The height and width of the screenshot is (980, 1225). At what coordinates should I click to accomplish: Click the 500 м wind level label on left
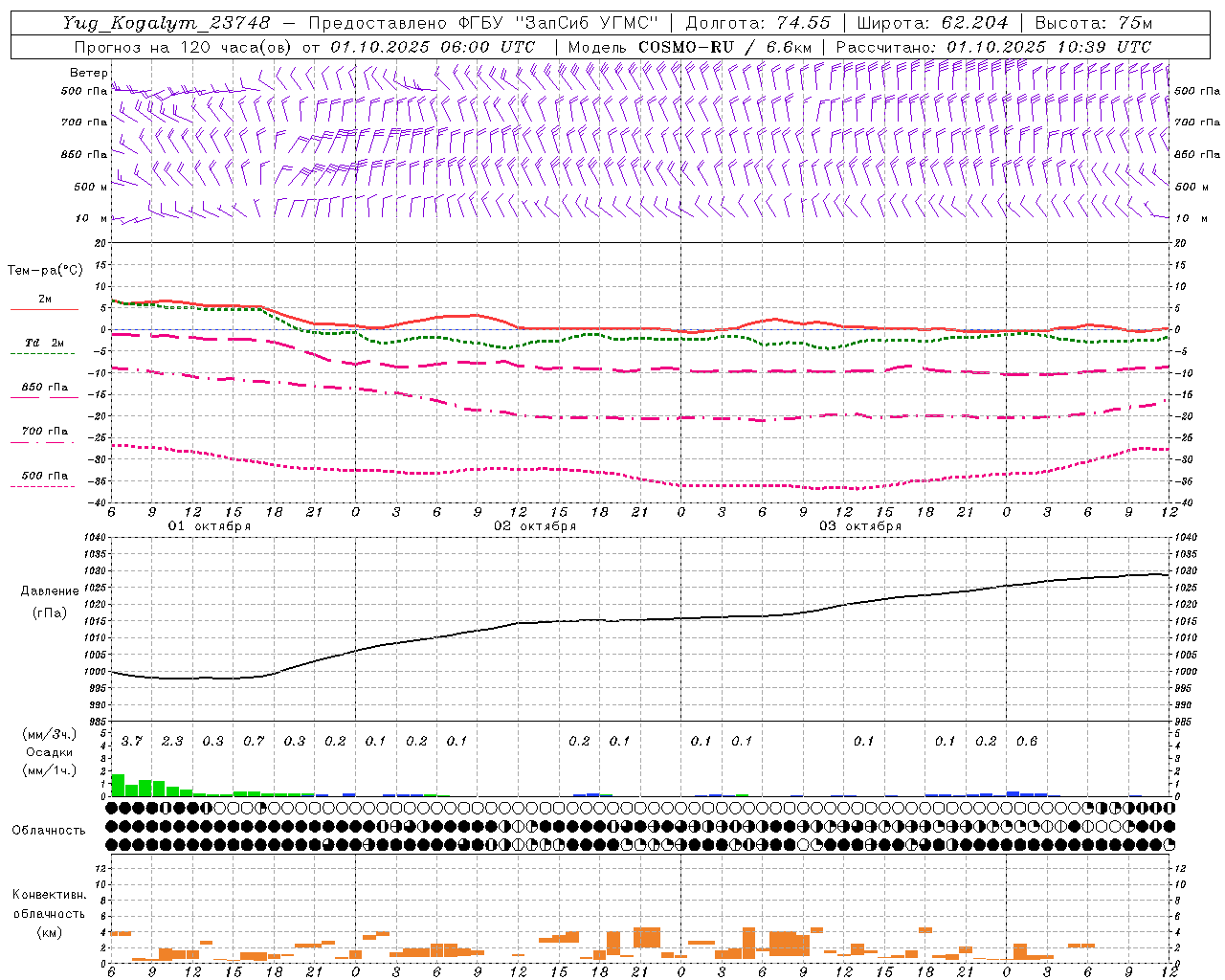(91, 187)
